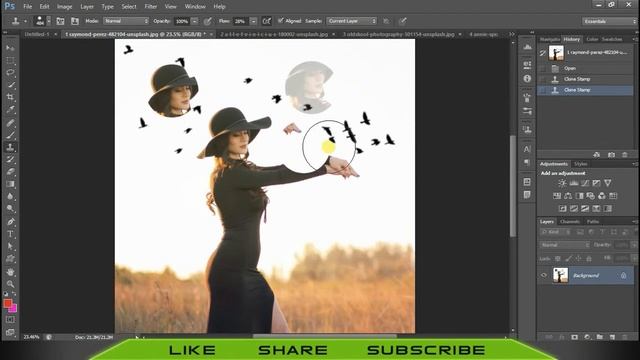Open the File menu
This screenshot has height=360, width=640.
27,7
